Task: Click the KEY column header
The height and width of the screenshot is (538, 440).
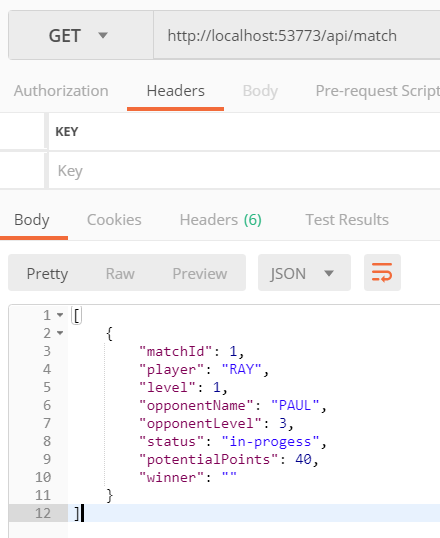Action: (x=67, y=132)
